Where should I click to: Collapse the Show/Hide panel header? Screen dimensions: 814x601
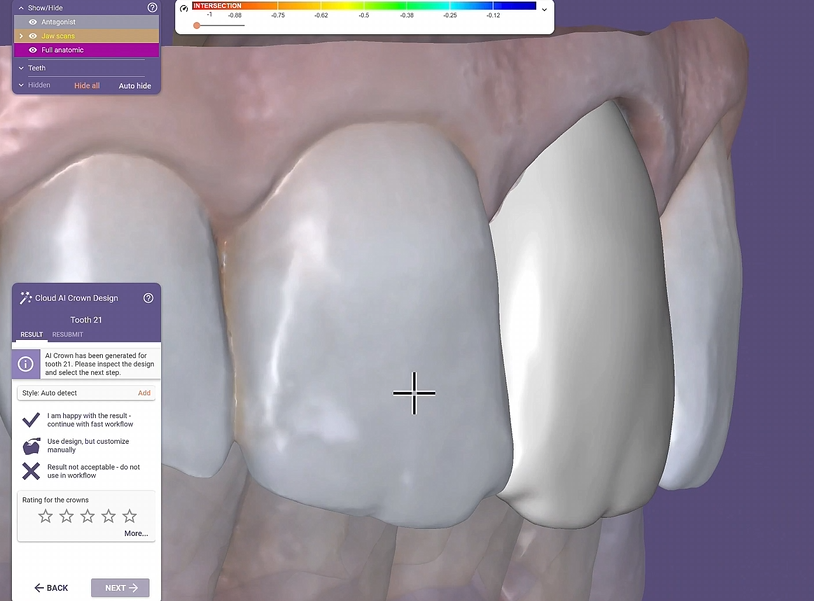coord(21,8)
